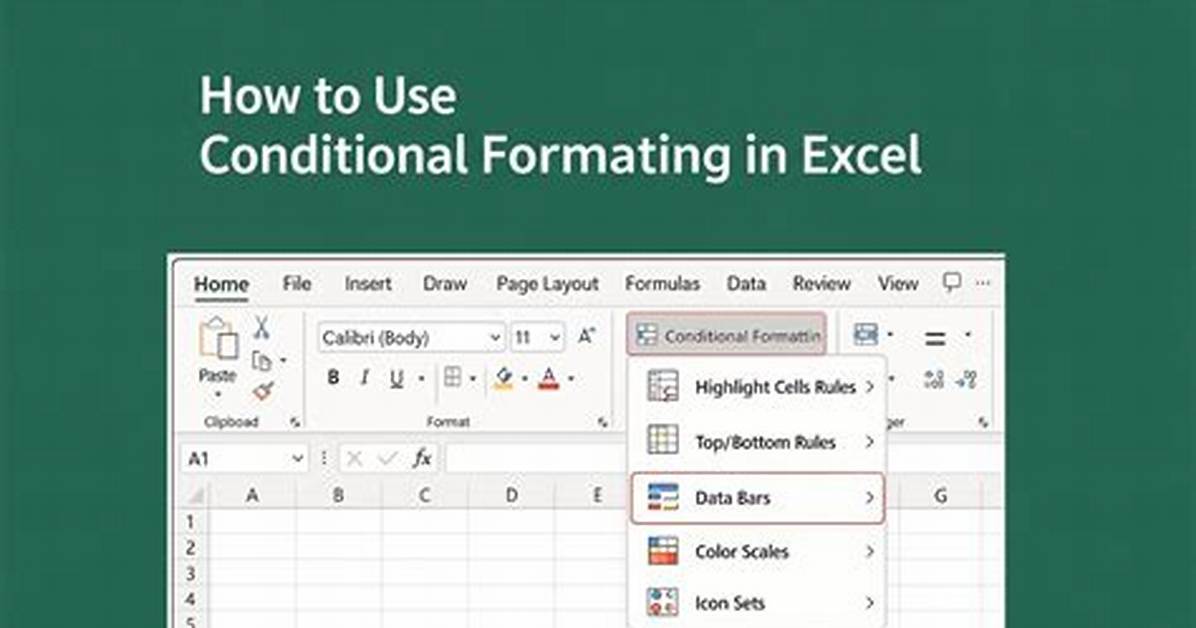Switch to the Draw tab

click(445, 284)
